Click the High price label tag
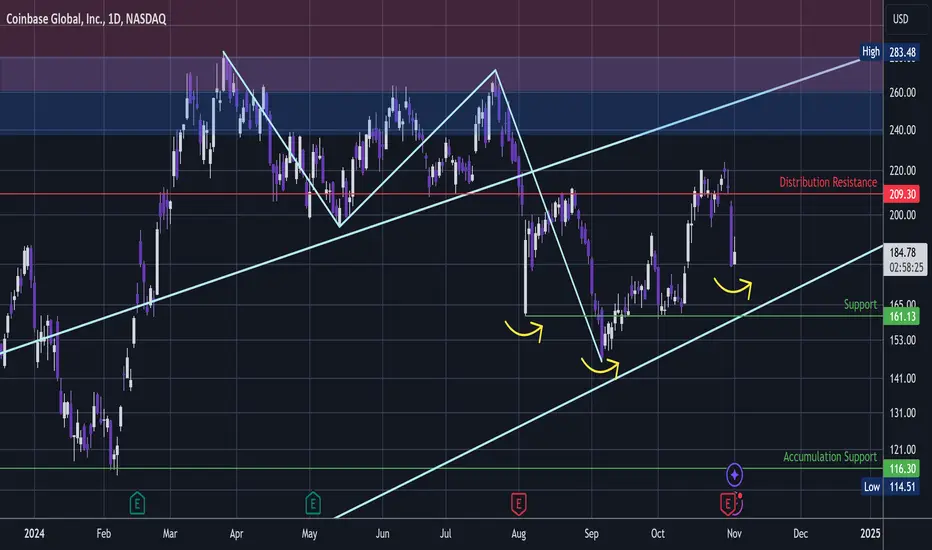Screen dimensions: 932x550 pyautogui.click(x=871, y=52)
